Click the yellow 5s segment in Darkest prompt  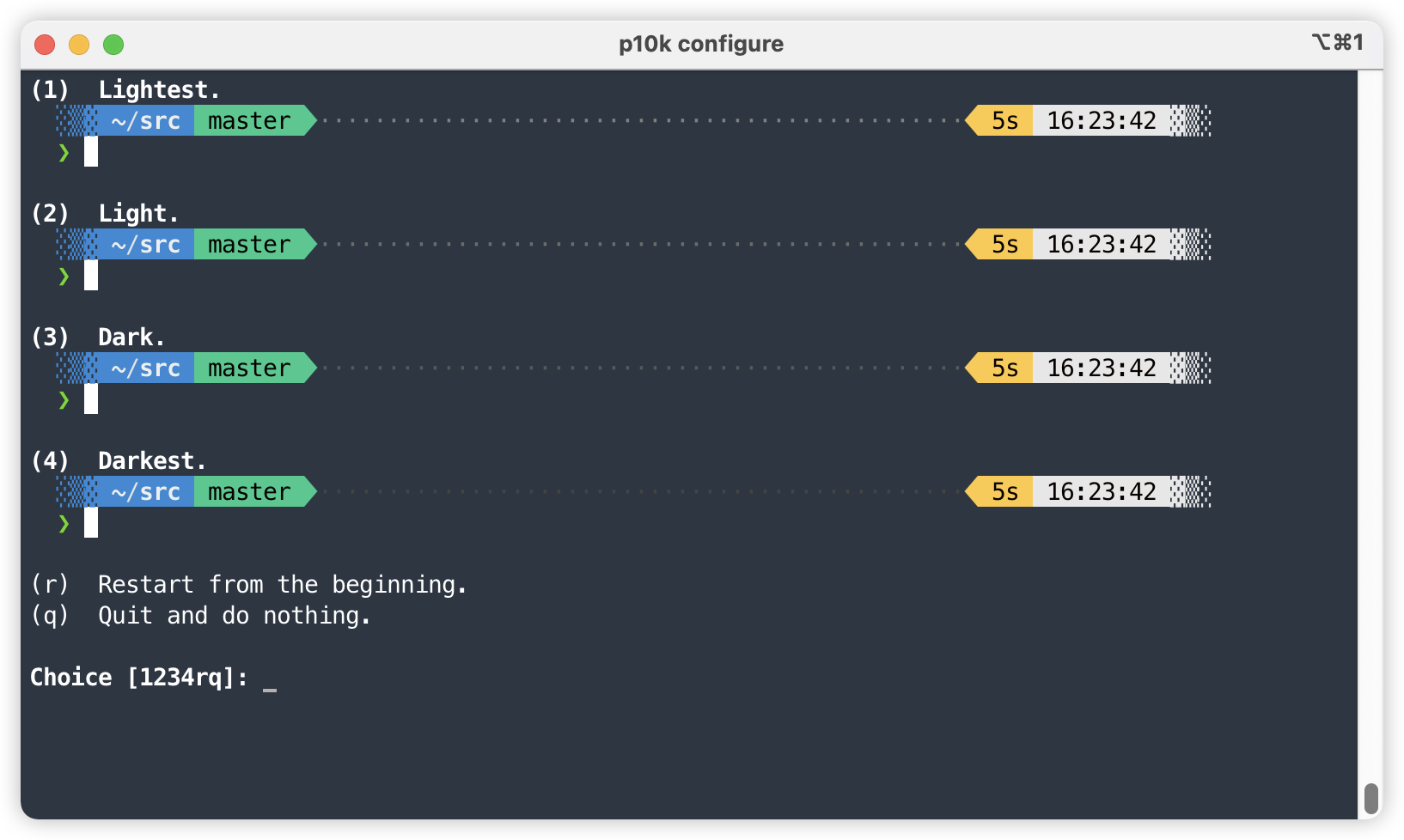point(999,492)
